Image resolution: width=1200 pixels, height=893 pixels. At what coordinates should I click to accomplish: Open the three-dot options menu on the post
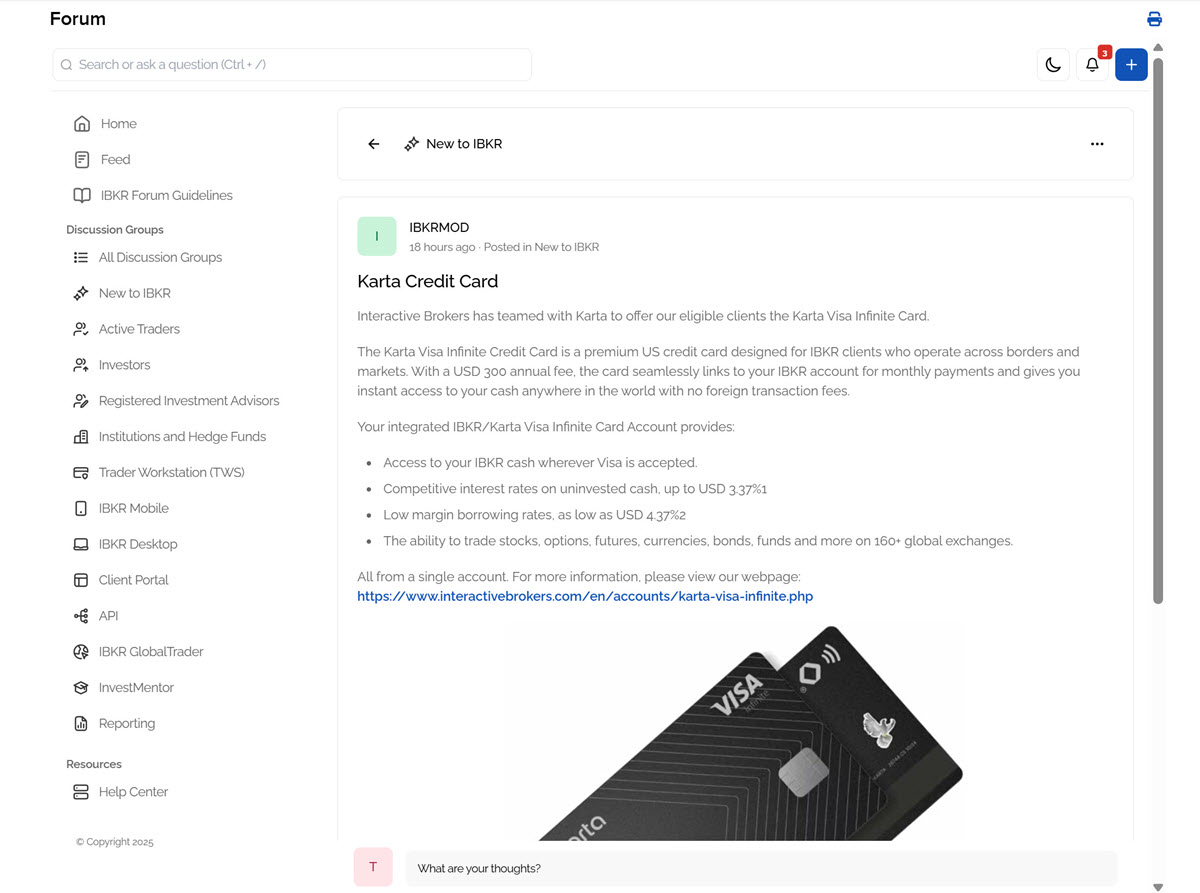point(1097,143)
